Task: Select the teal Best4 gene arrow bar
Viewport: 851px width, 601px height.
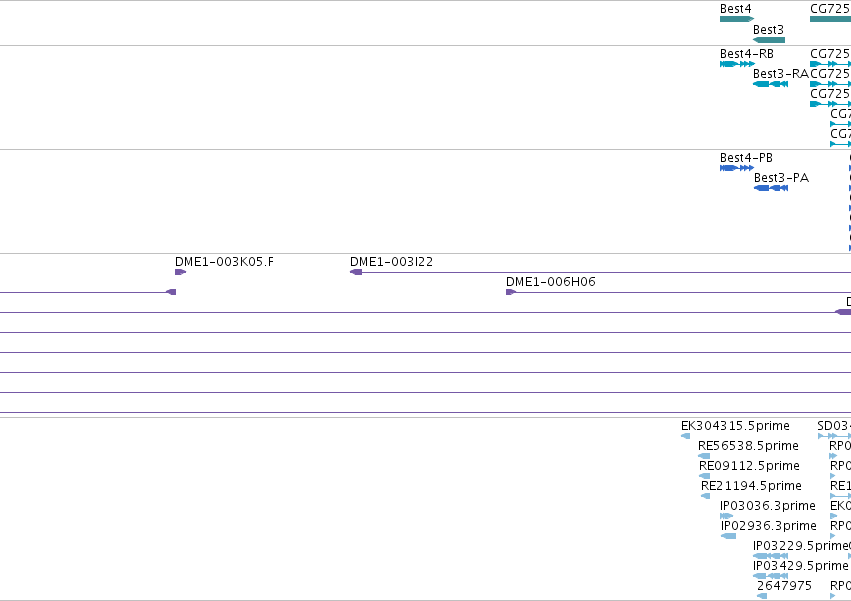Action: coord(737,19)
